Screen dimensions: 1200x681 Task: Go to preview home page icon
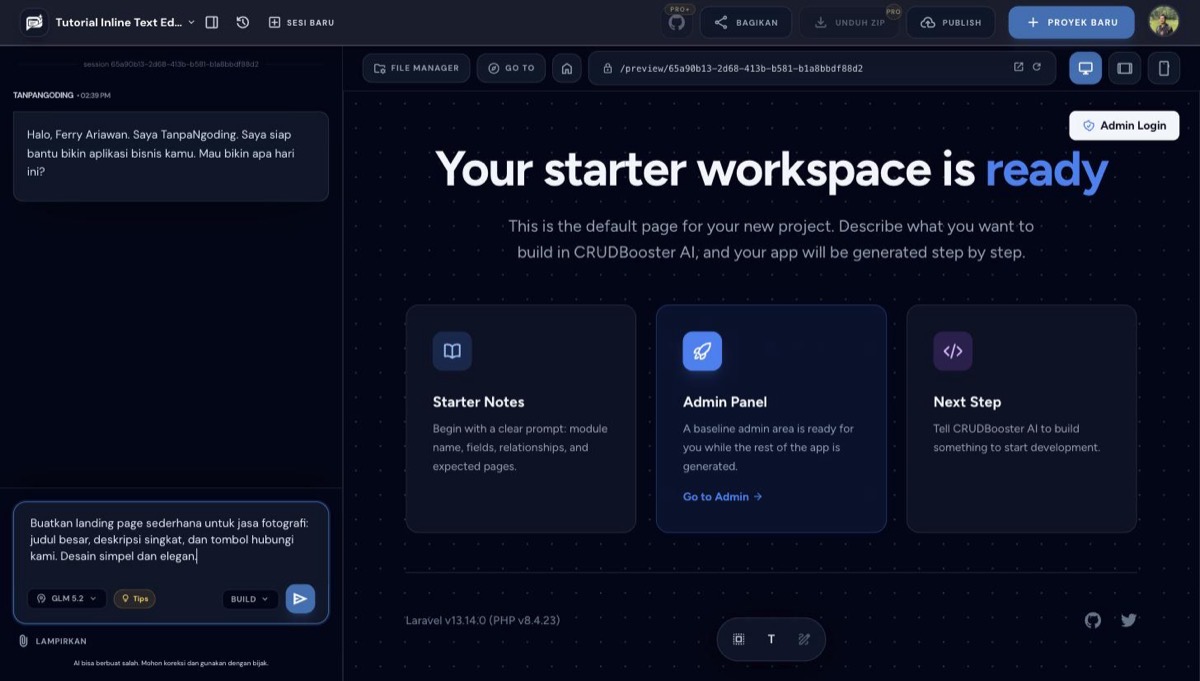(x=567, y=68)
